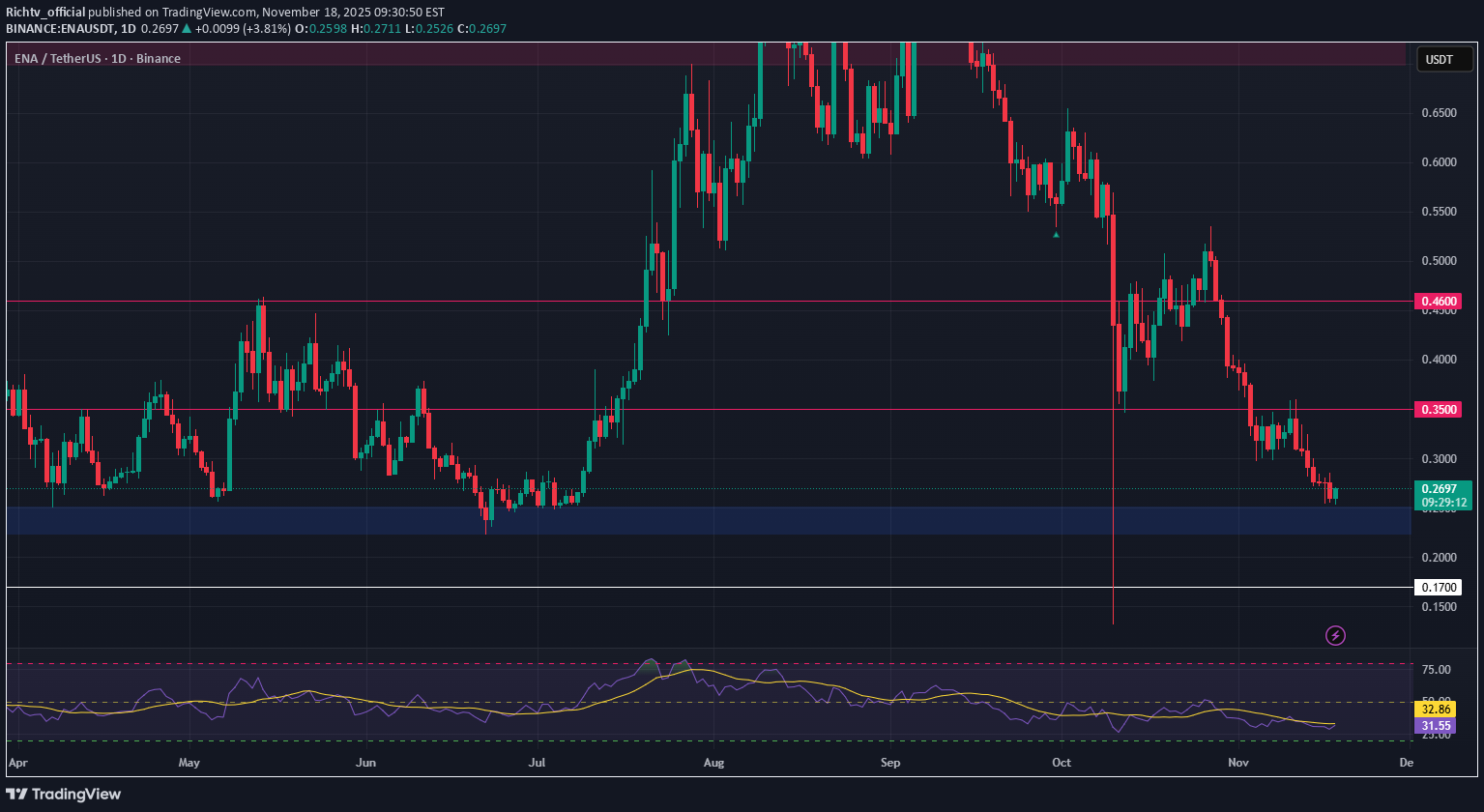1484x812 pixels.
Task: Click the Aug label on time axis
Action: pyautogui.click(x=713, y=763)
